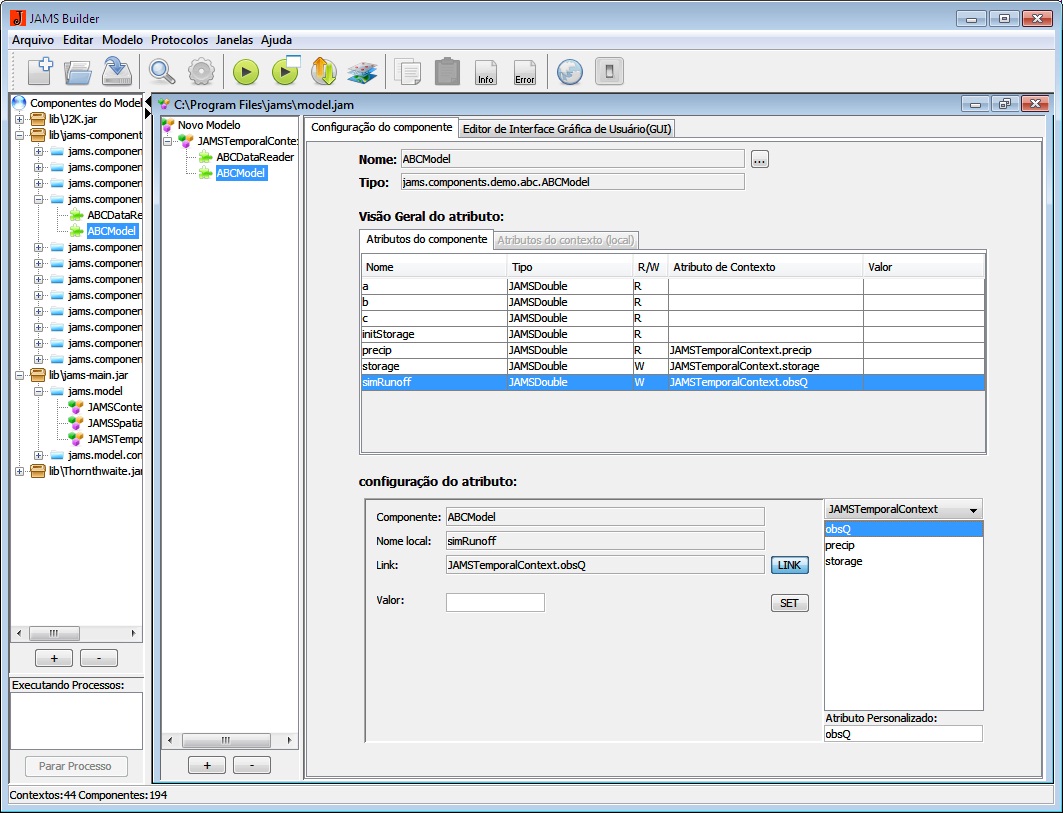
Task: Click the new model file icon
Action: [40, 72]
